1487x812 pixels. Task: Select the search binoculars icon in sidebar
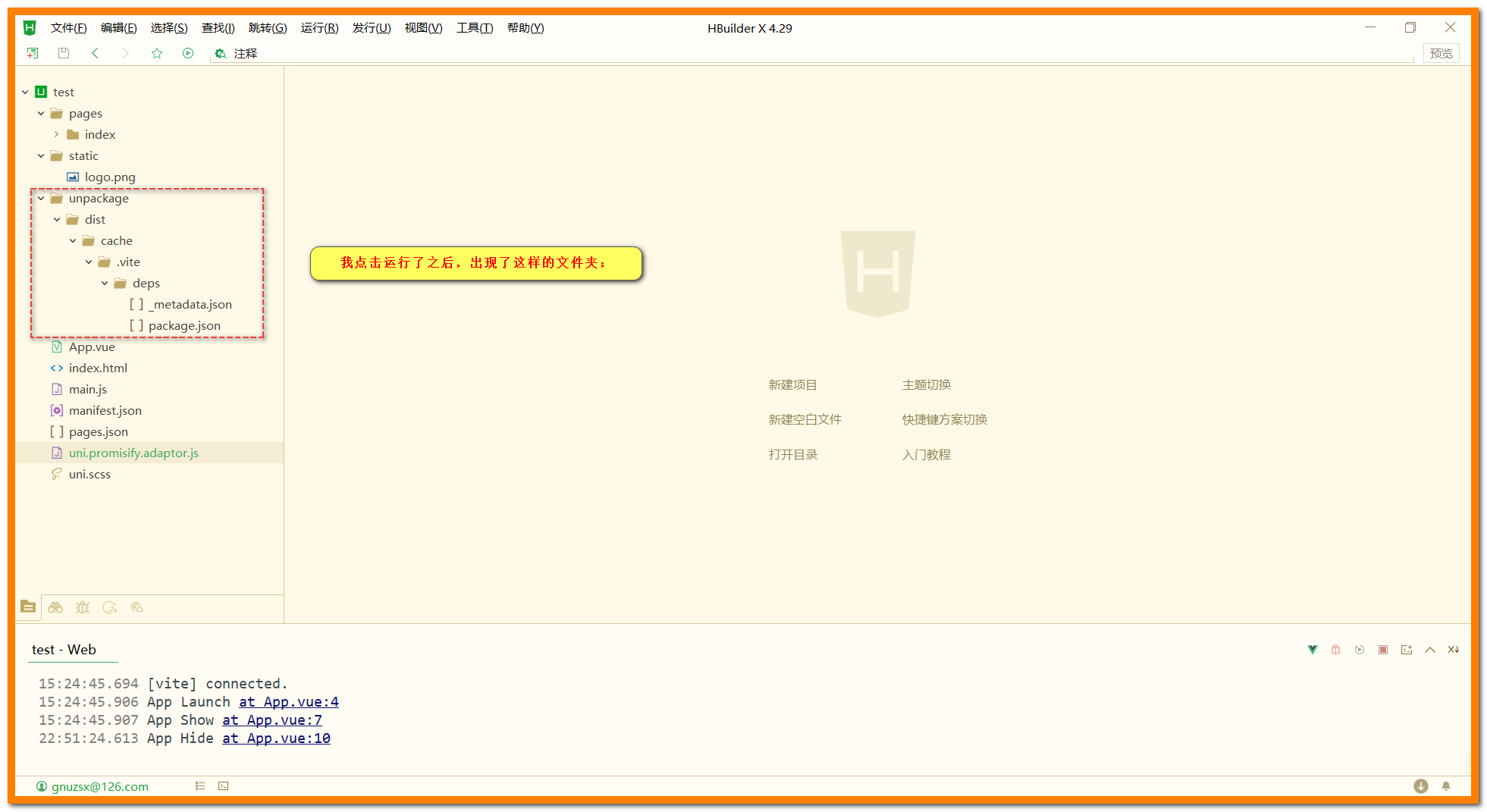[55, 607]
